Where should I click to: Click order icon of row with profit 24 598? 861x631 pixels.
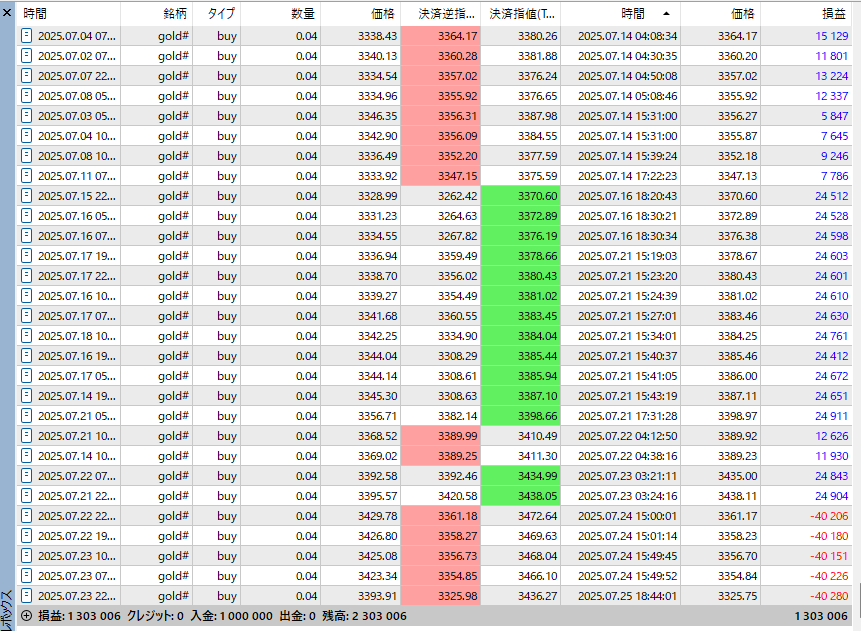[x=26, y=236]
